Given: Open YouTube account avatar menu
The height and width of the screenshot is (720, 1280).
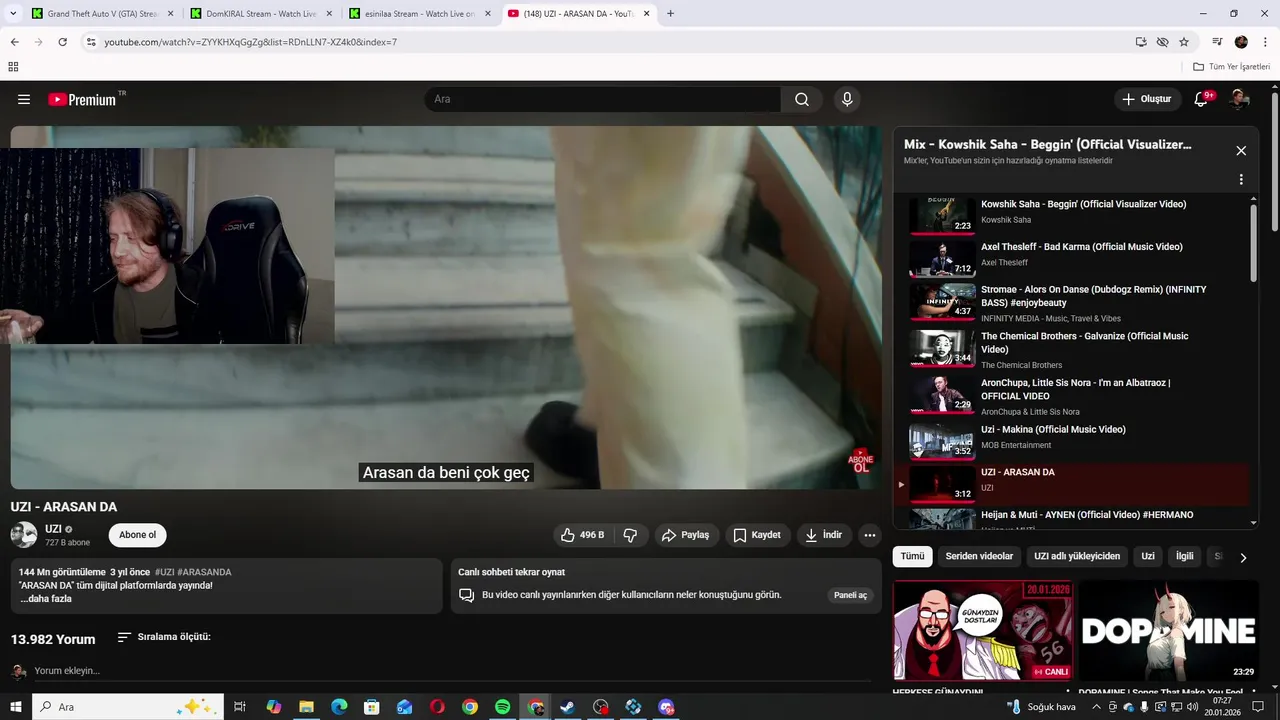Looking at the screenshot, I should pos(1240,99).
